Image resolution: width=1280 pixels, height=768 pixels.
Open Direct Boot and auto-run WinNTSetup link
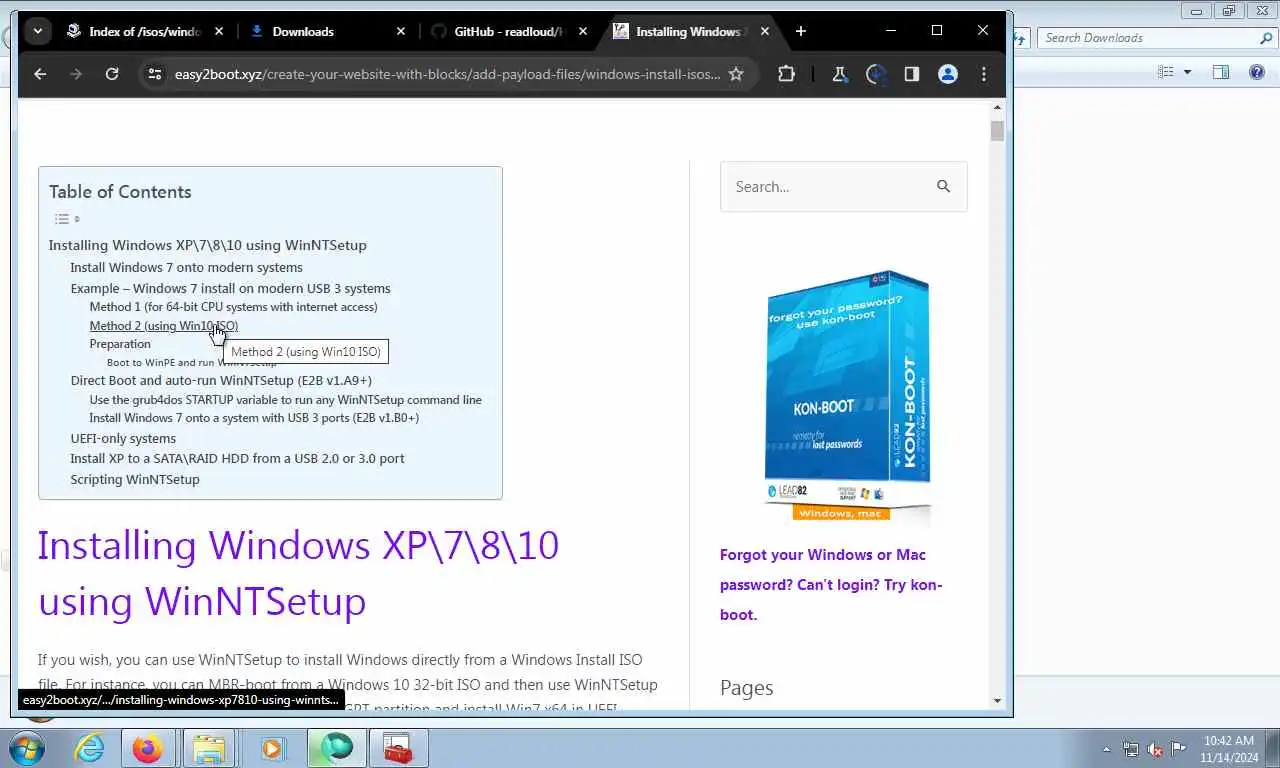coord(221,380)
